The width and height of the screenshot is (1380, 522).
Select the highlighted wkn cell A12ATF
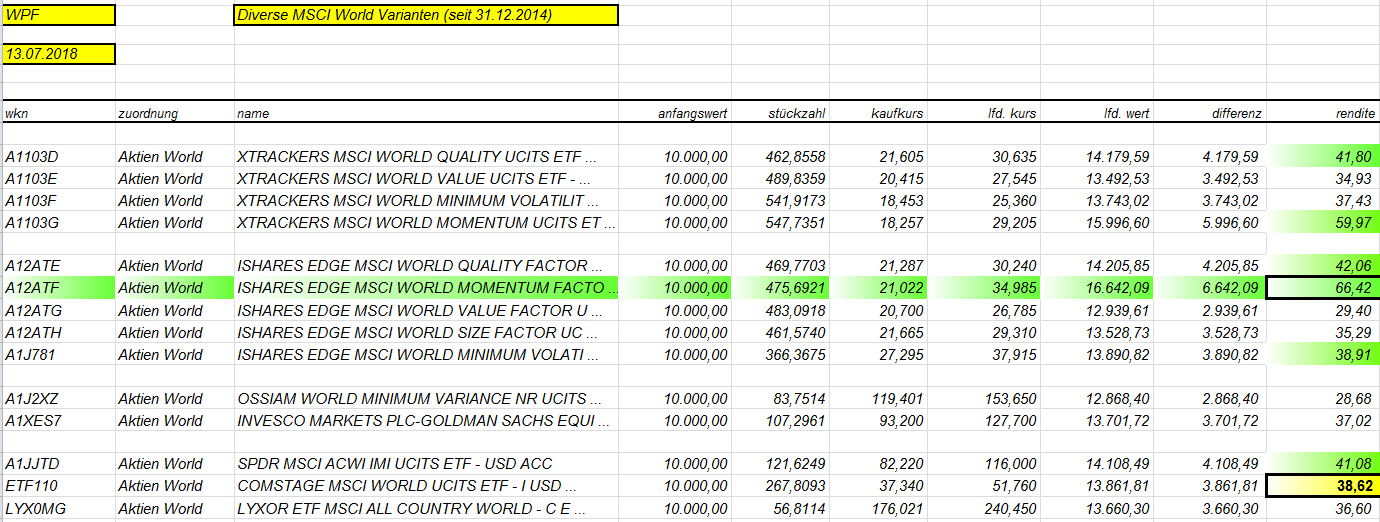click(x=58, y=288)
